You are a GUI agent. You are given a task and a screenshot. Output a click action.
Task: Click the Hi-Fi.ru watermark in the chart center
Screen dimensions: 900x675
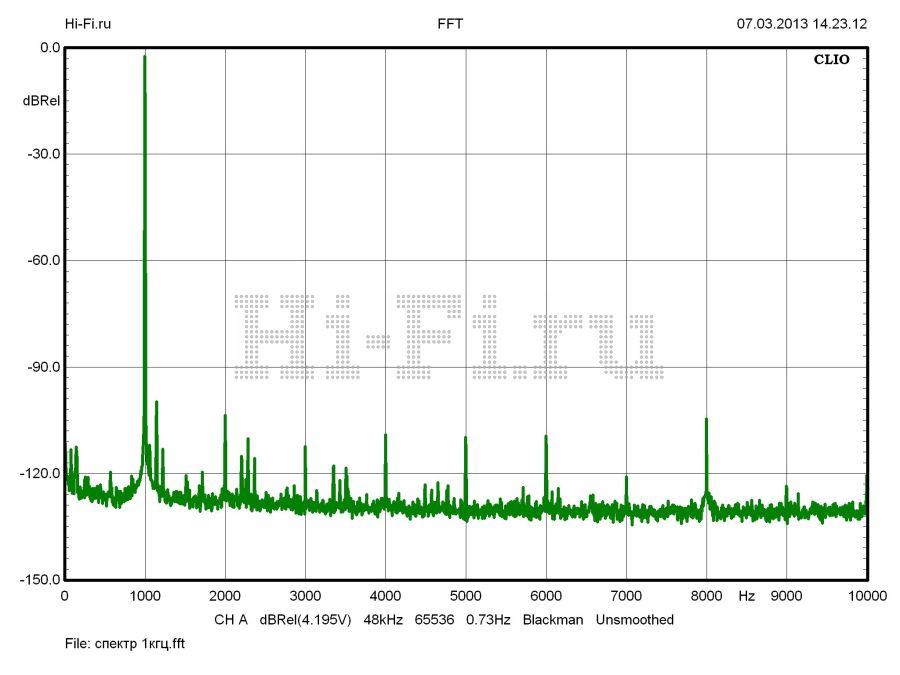tap(448, 337)
